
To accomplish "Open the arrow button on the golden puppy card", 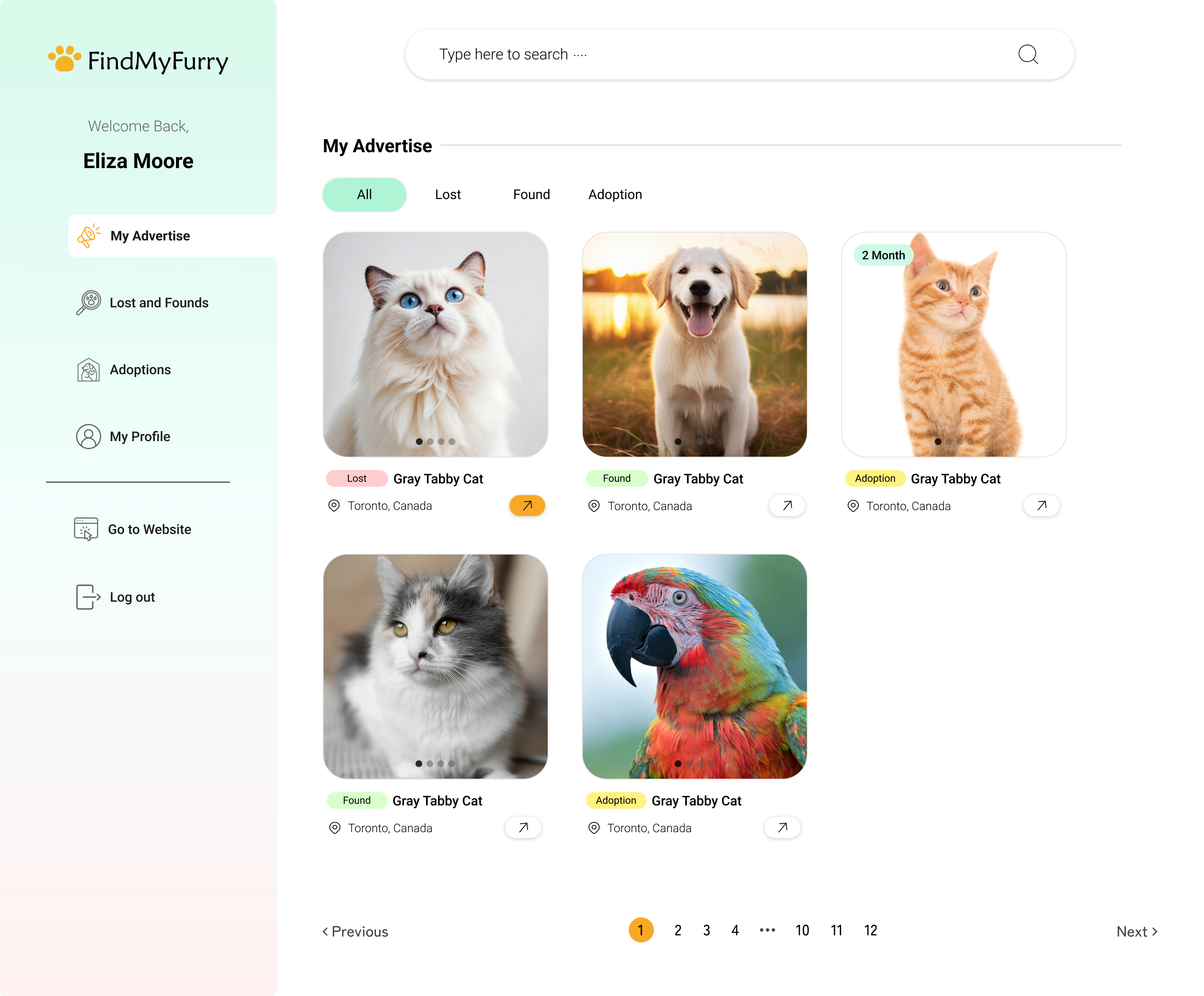I will click(x=787, y=505).
